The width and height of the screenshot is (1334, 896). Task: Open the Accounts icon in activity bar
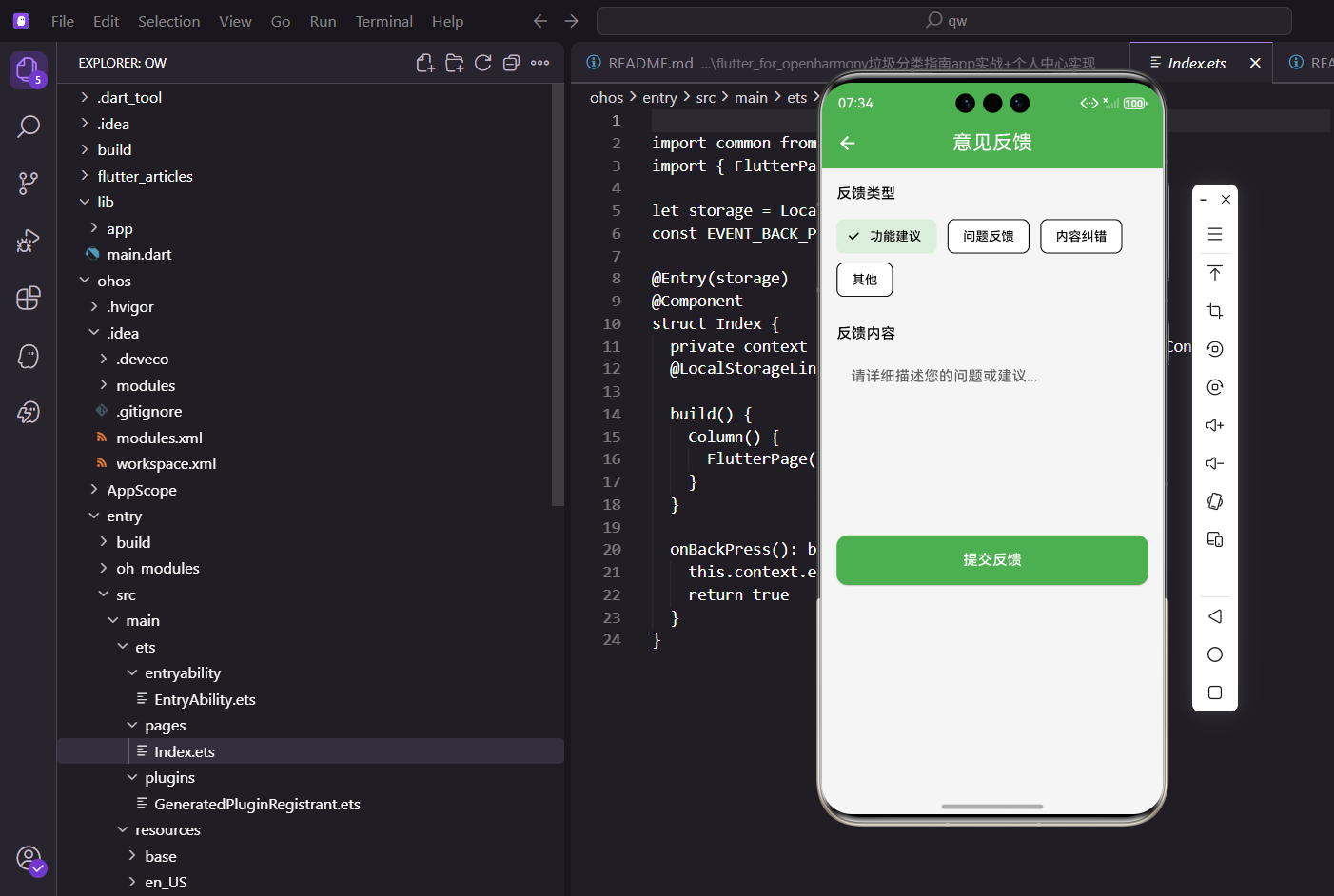29,859
